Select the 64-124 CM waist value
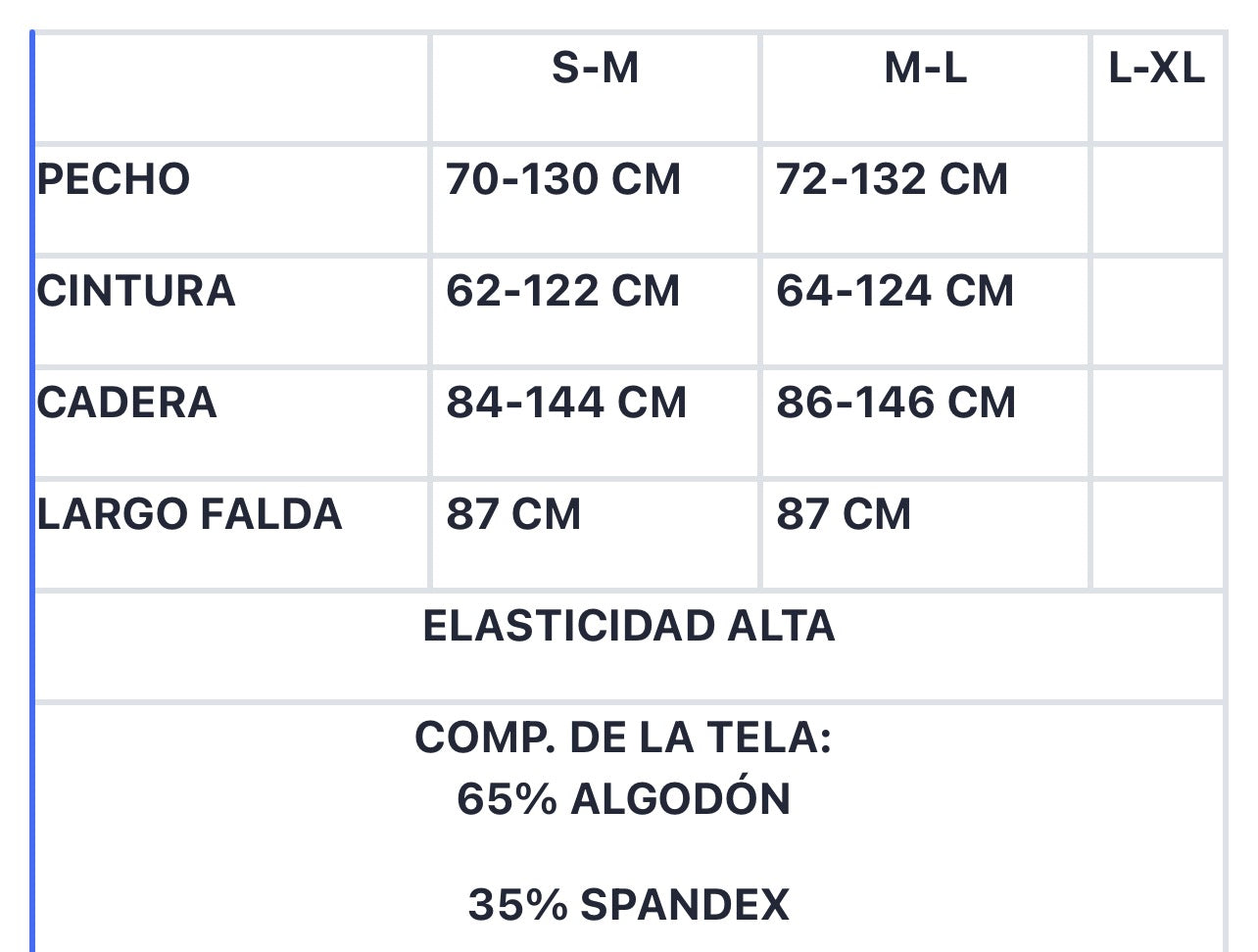This screenshot has width=1258, height=952. click(x=895, y=292)
